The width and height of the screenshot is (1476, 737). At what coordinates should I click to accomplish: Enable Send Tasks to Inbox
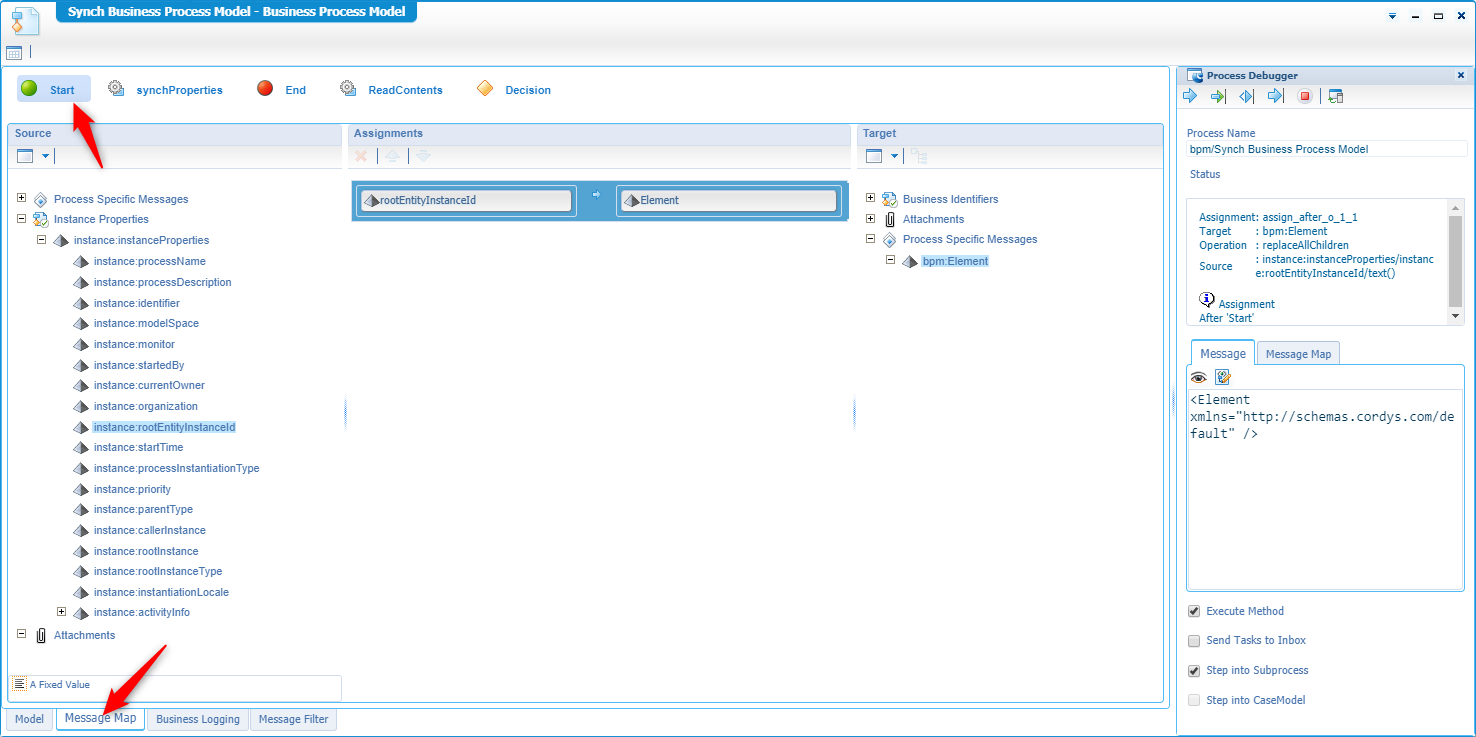pos(1194,641)
